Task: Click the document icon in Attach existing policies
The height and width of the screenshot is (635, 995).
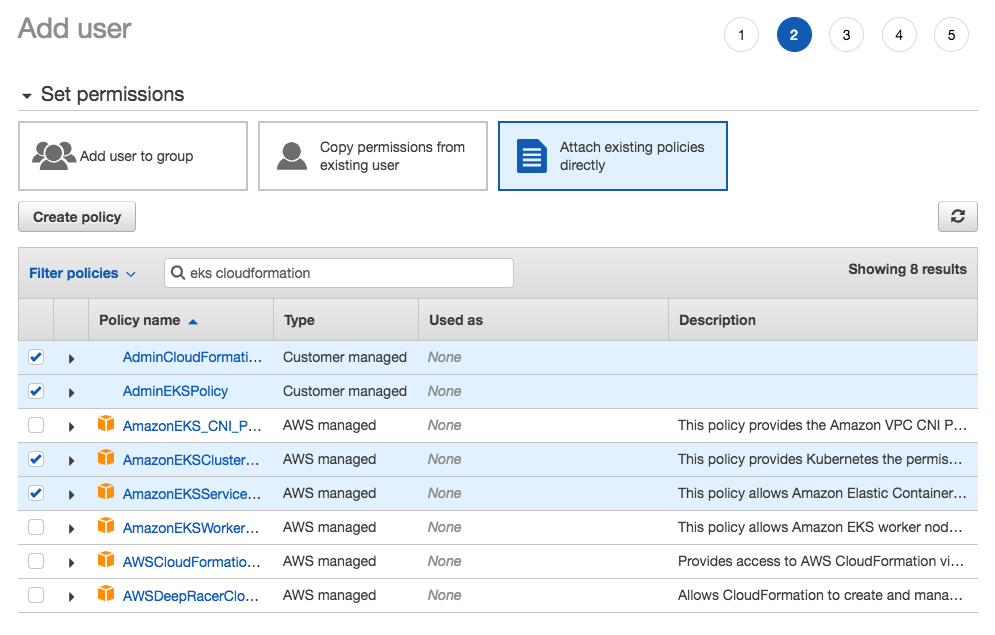Action: 532,156
